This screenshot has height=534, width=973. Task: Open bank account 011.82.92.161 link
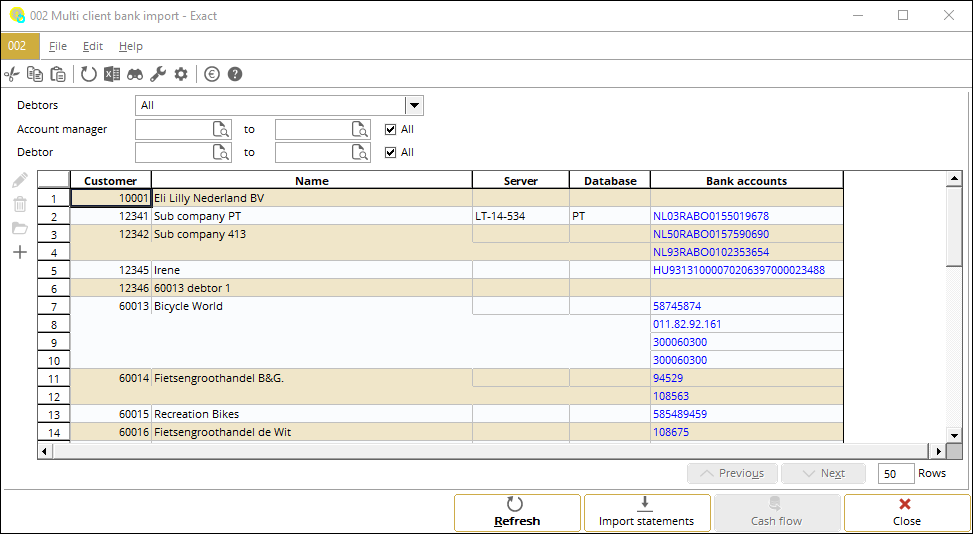pos(687,324)
